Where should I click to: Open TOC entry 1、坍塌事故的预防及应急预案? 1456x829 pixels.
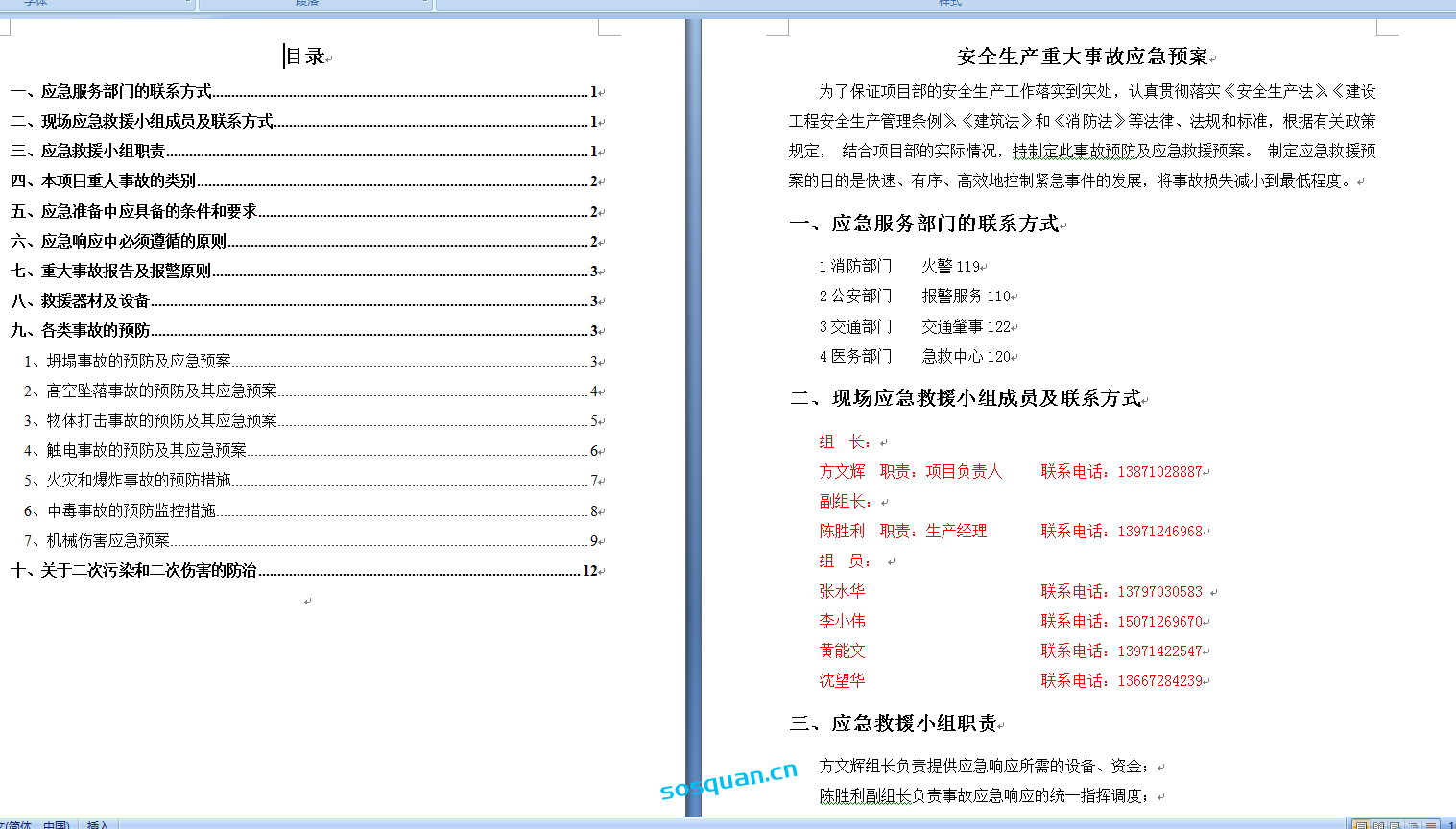[x=138, y=362]
